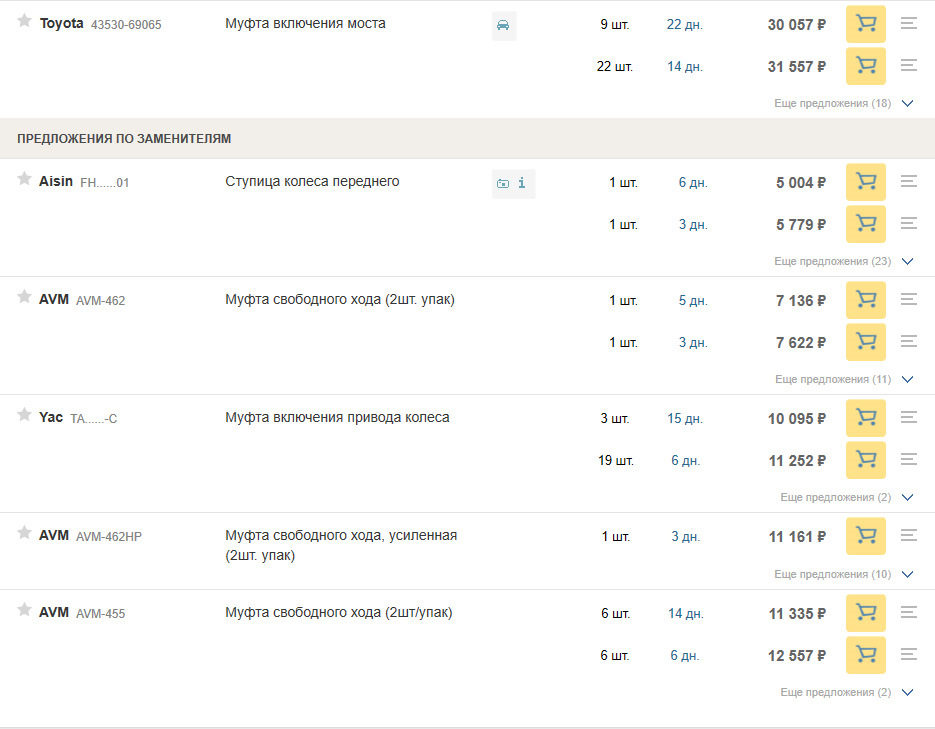Screen dimensions: 935x729
Task: Toggle favorite star for Yac part
Action: (24, 414)
